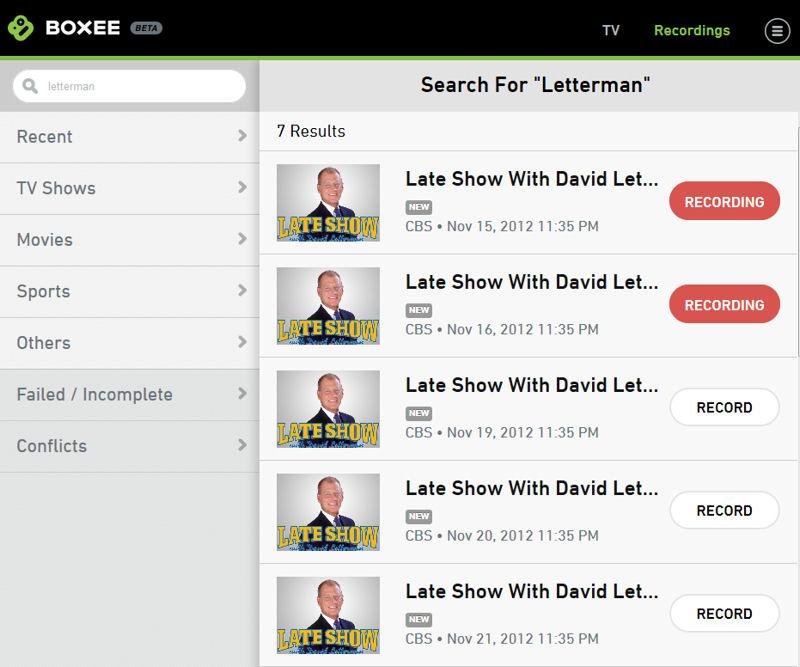Open the Nov 16 Late Show thumbnail

(x=328, y=306)
